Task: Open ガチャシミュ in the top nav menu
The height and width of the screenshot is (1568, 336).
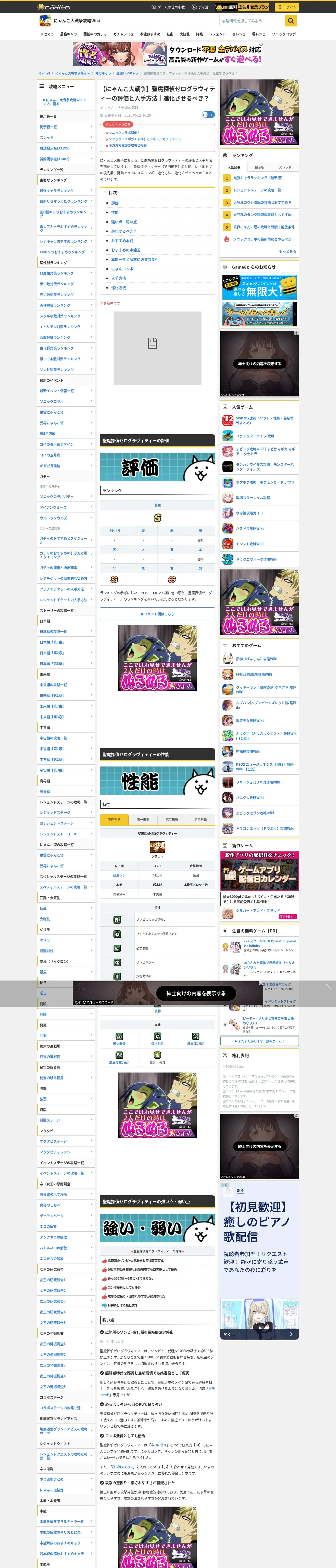Action: coord(123,34)
